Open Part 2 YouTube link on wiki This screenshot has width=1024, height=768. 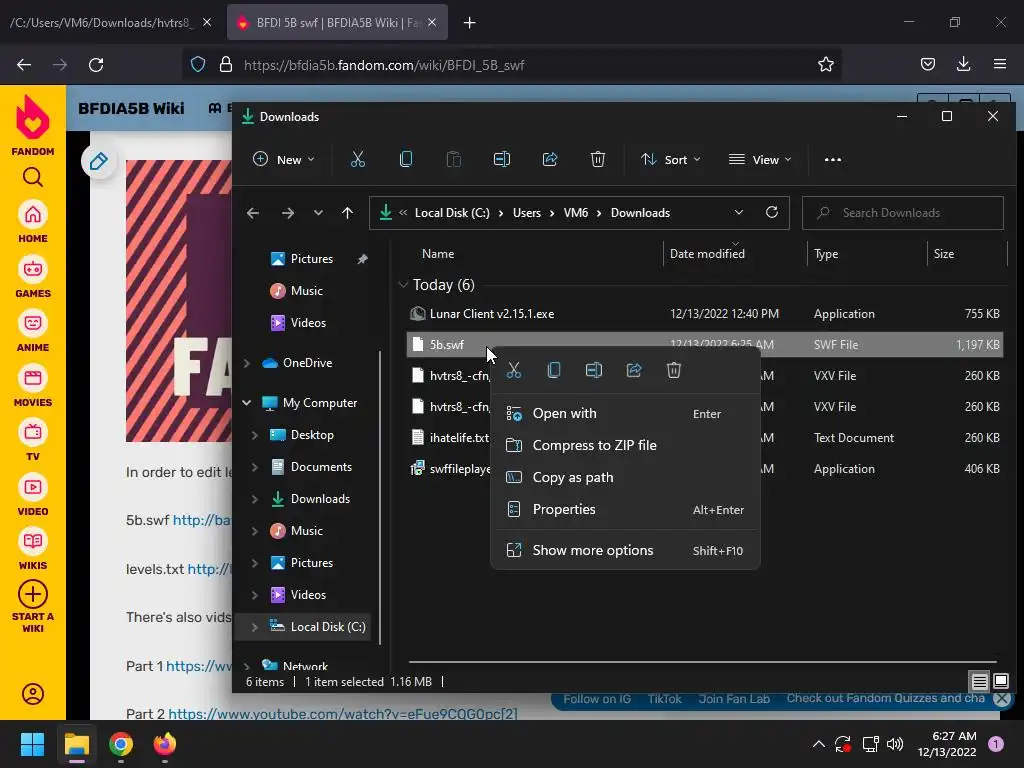click(x=342, y=714)
